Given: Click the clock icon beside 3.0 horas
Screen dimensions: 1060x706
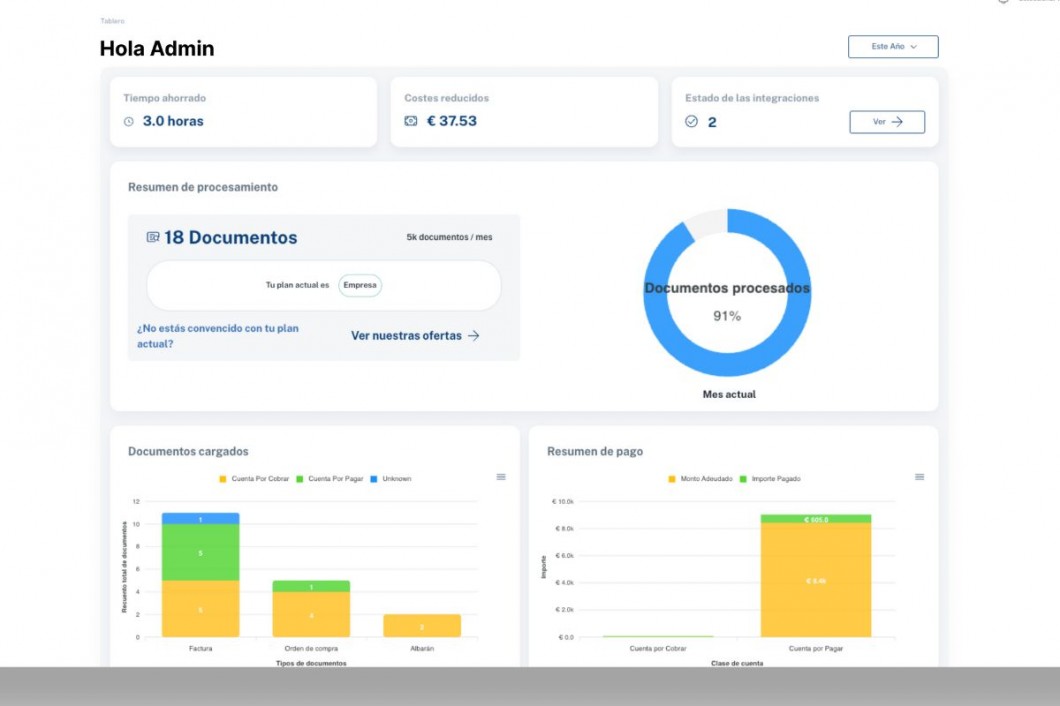Looking at the screenshot, I should tap(128, 122).
